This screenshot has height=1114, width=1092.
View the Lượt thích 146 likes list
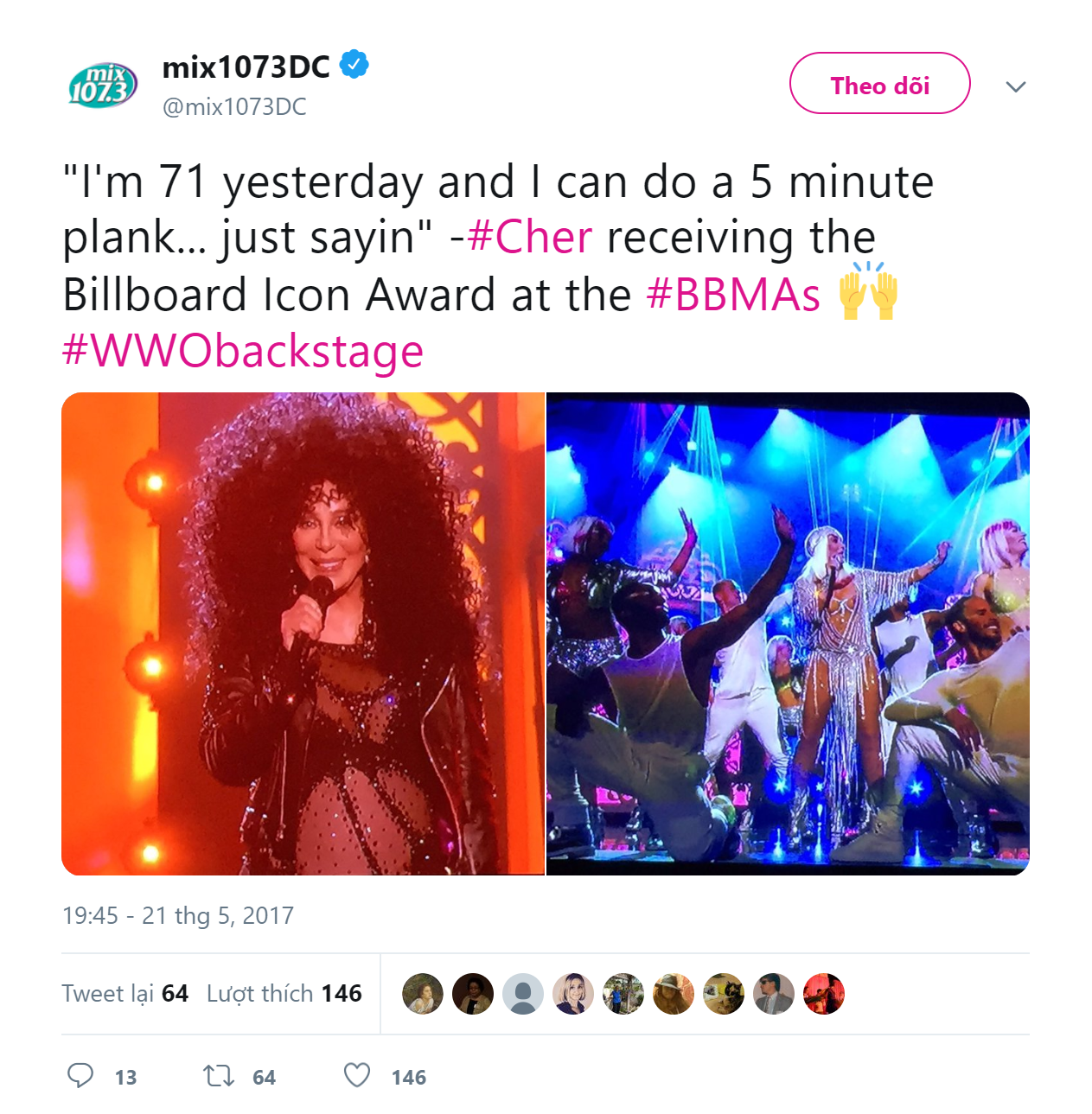pyautogui.click(x=284, y=994)
